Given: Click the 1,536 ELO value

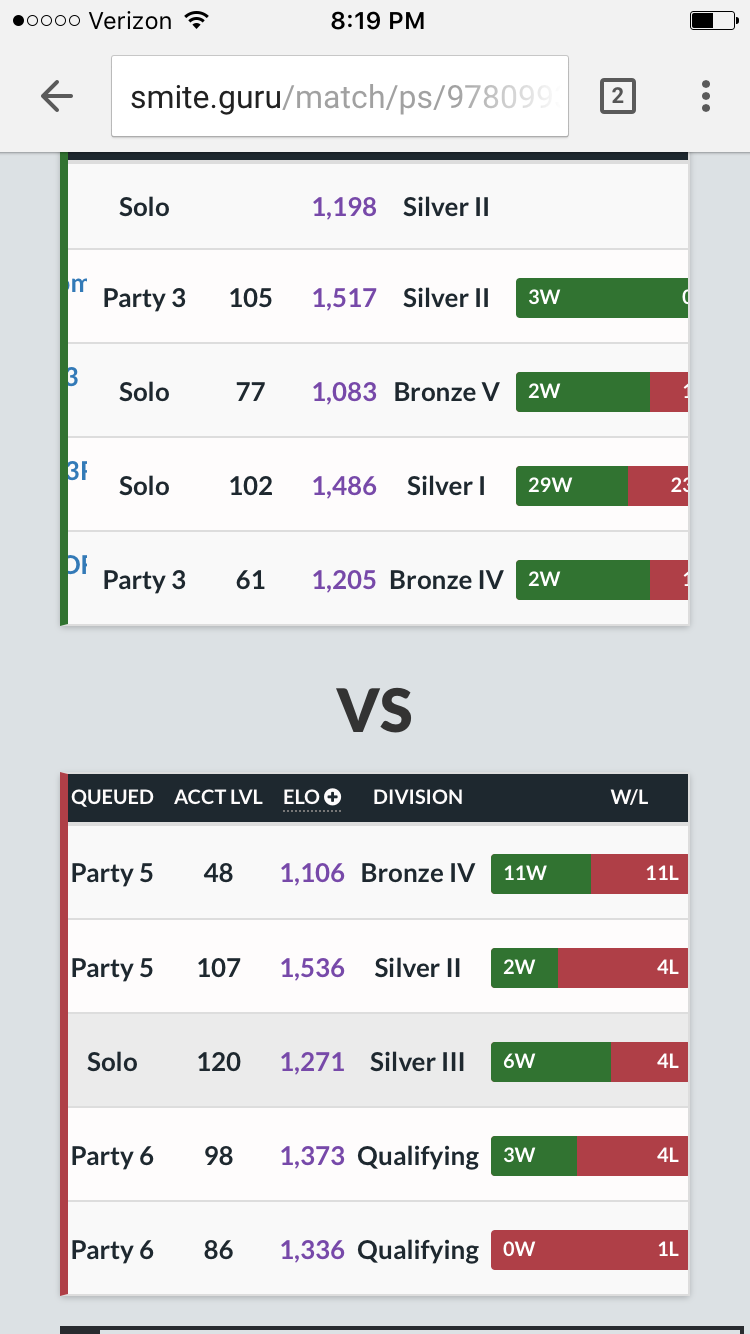Looking at the screenshot, I should (x=312, y=968).
